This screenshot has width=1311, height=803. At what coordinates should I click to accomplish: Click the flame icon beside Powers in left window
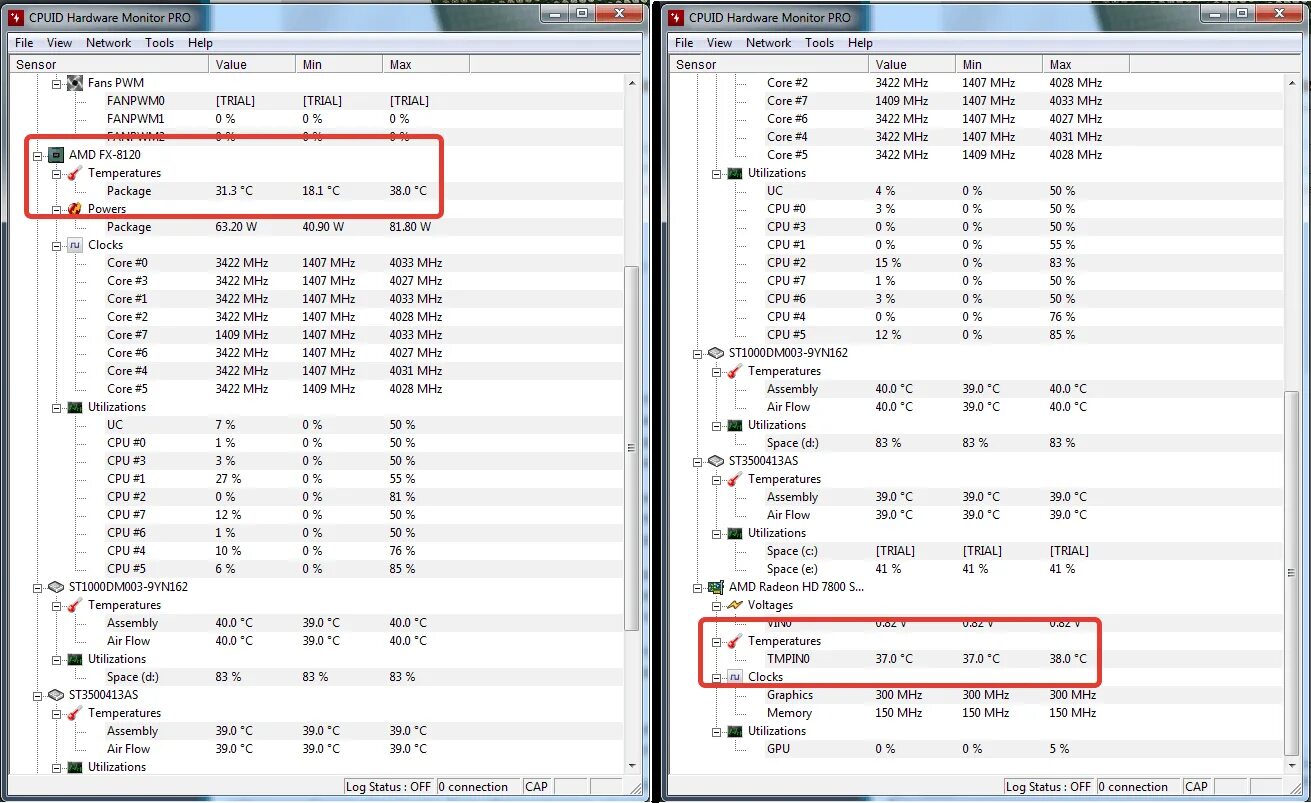coord(75,209)
